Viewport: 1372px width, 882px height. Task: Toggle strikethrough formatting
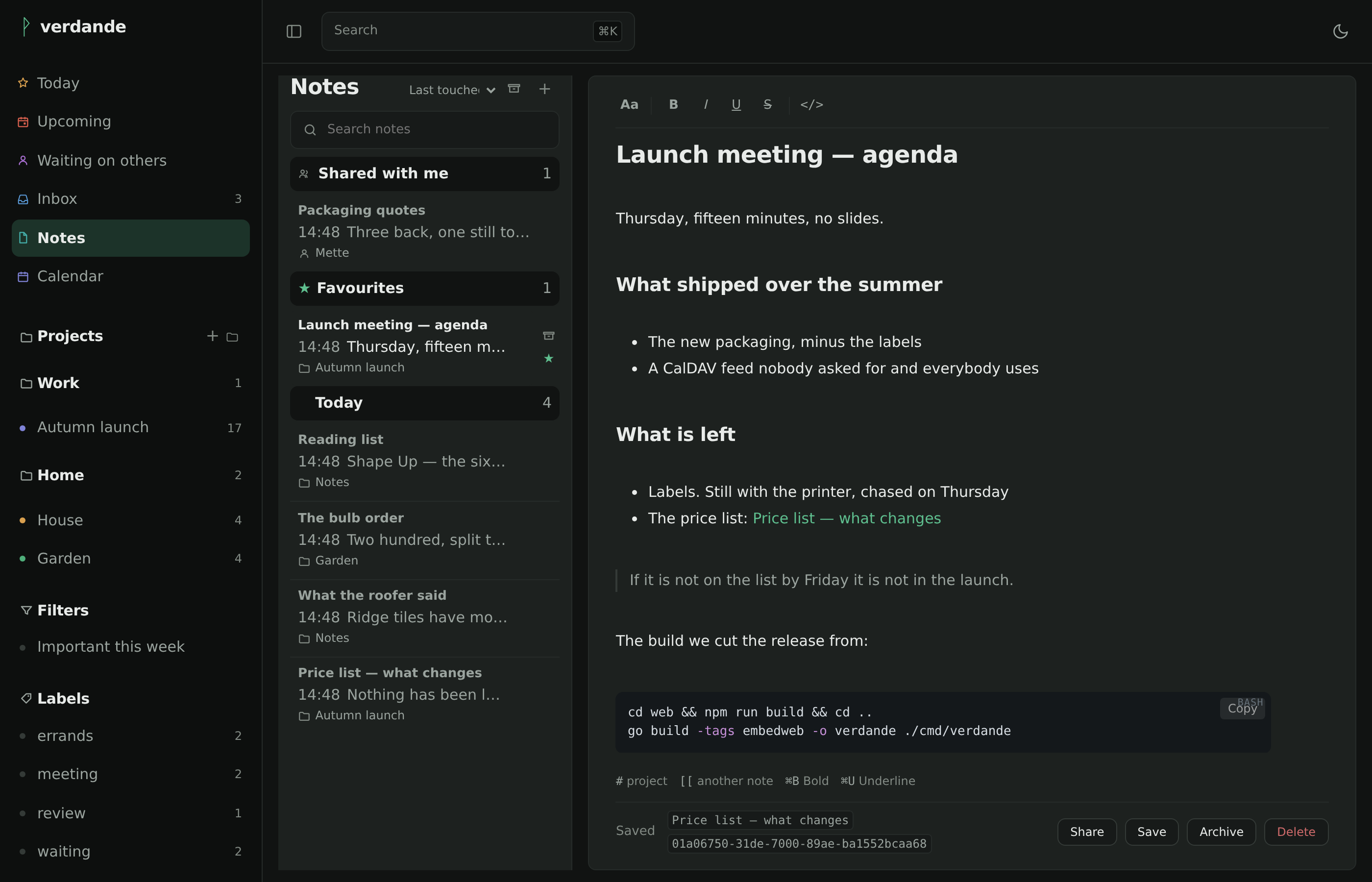coord(767,105)
